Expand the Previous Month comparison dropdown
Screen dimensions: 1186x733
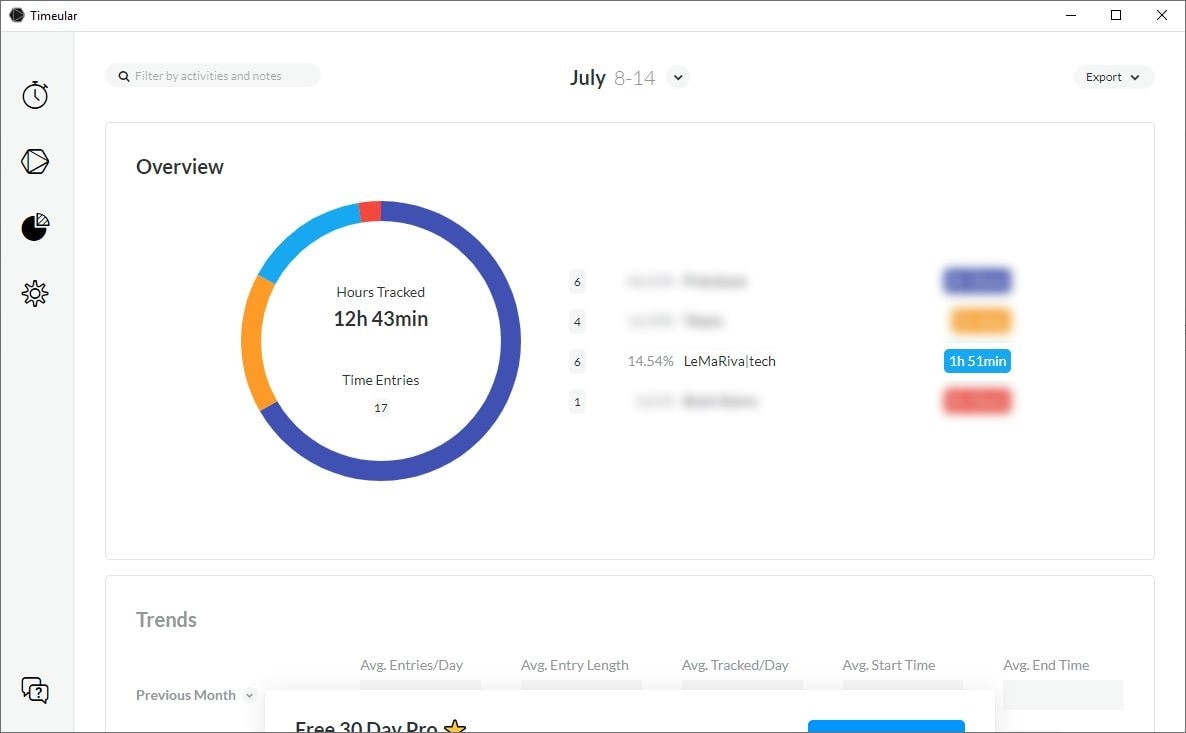[250, 695]
